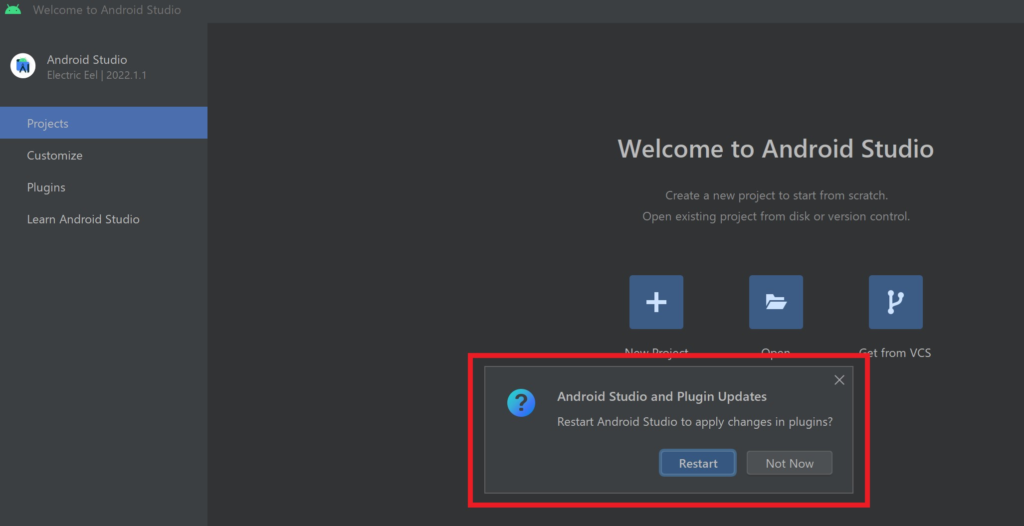Click the Get from VCS branch icon
This screenshot has width=1024, height=526.
click(895, 302)
